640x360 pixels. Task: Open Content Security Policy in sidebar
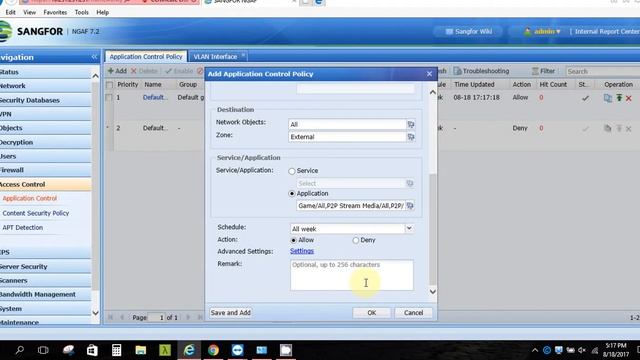[x=36, y=213]
